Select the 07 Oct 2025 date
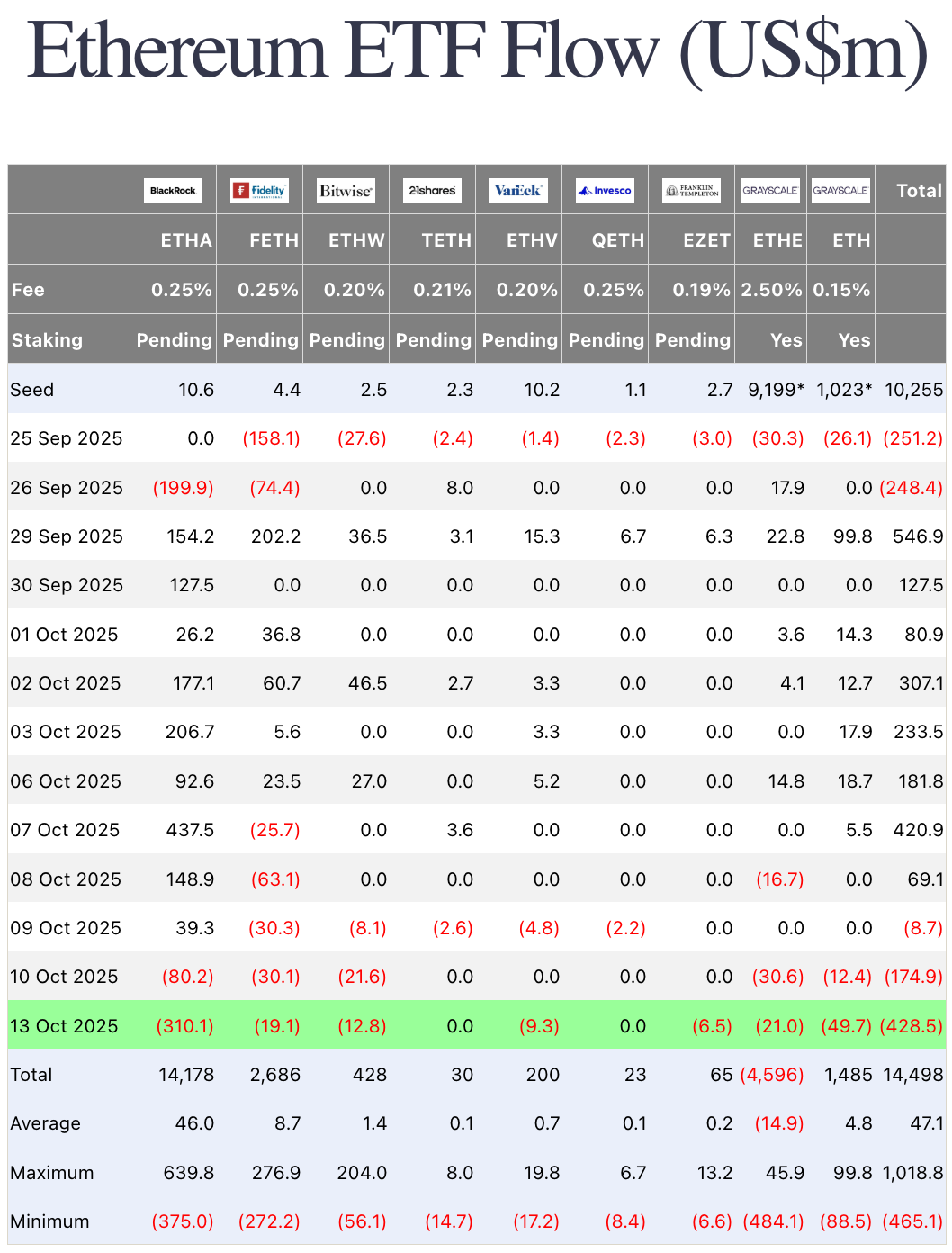 pyautogui.click(x=65, y=830)
